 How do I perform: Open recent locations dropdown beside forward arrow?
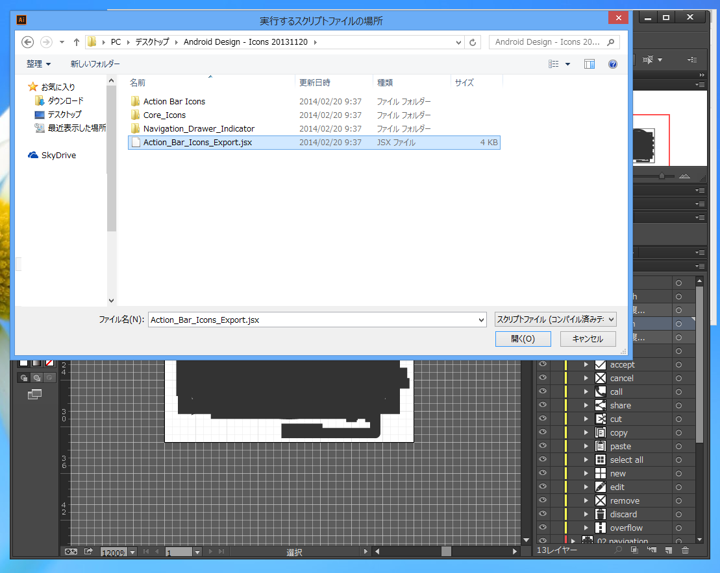coord(62,42)
